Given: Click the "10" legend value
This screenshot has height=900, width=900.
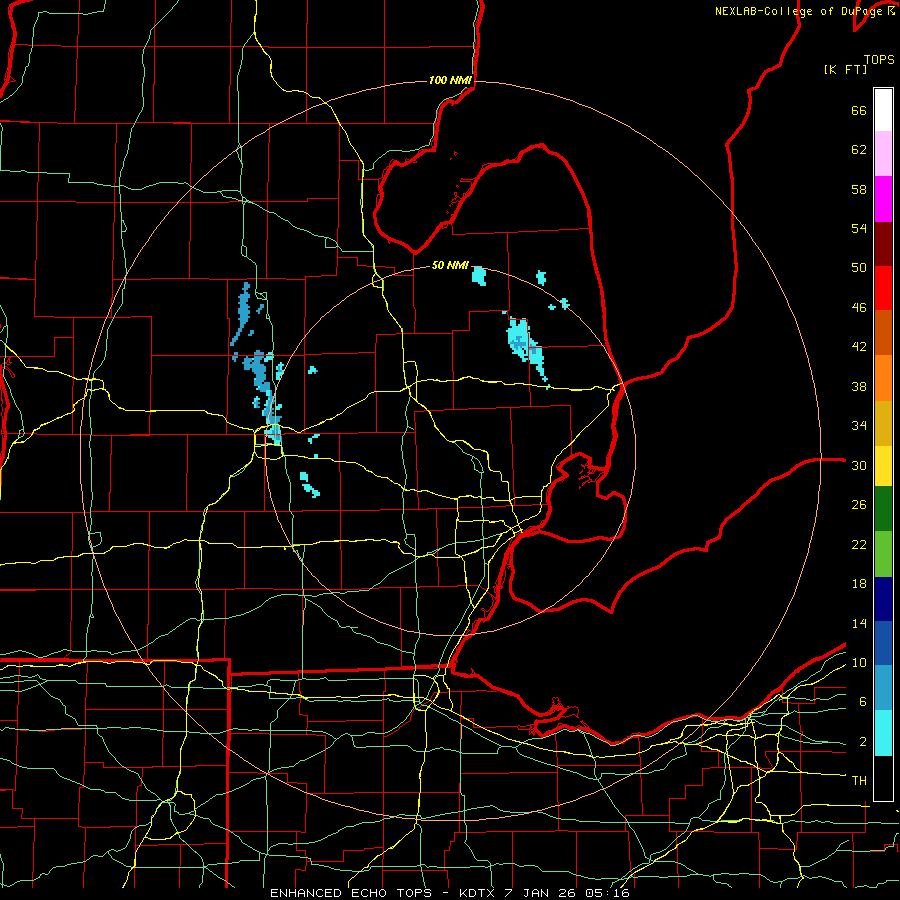Looking at the screenshot, I should coord(859,663).
